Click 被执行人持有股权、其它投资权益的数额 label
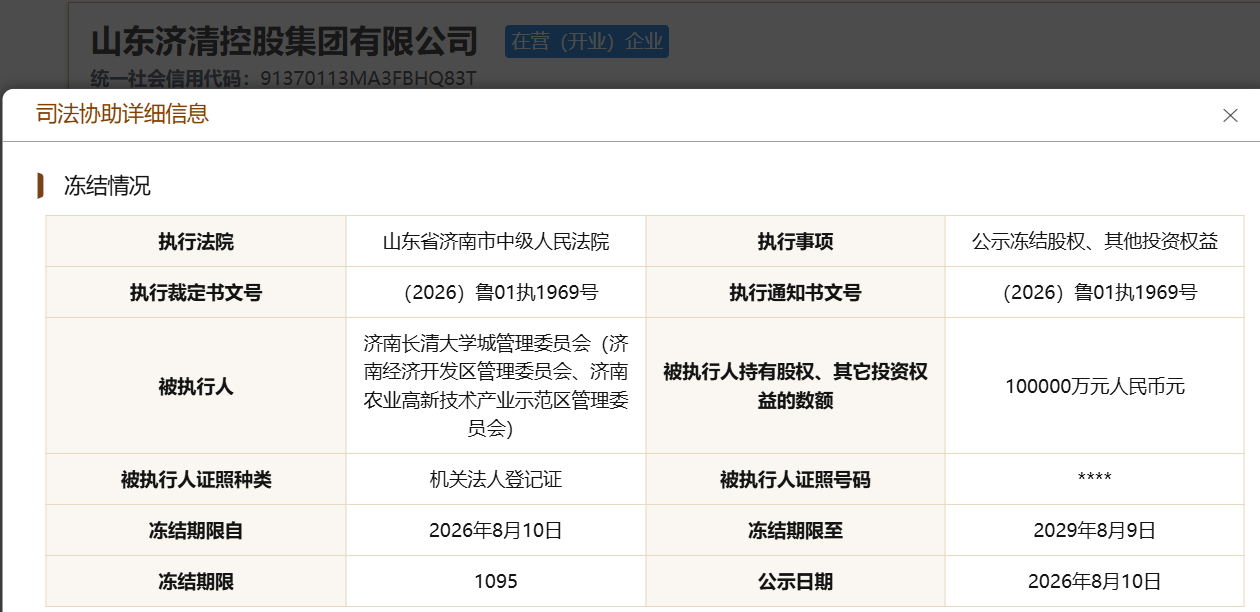The image size is (1260, 612). tap(795, 386)
